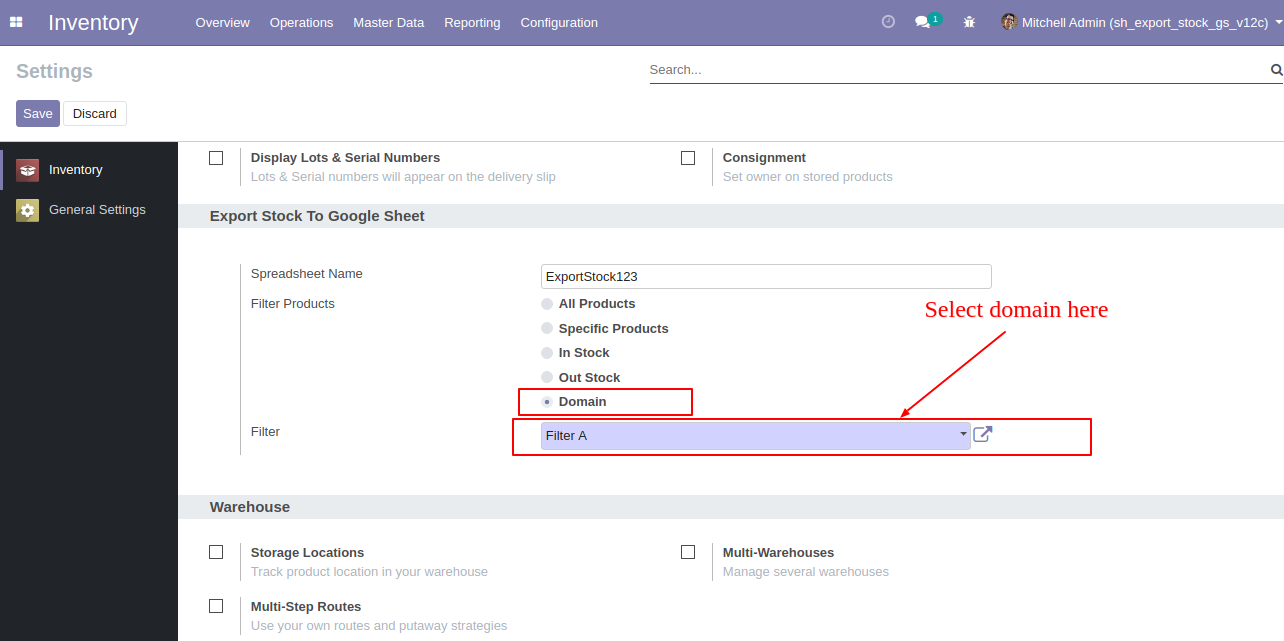Viewport: 1284px width, 641px height.
Task: Click 'Manage several warehouses' description
Action: [x=806, y=572]
